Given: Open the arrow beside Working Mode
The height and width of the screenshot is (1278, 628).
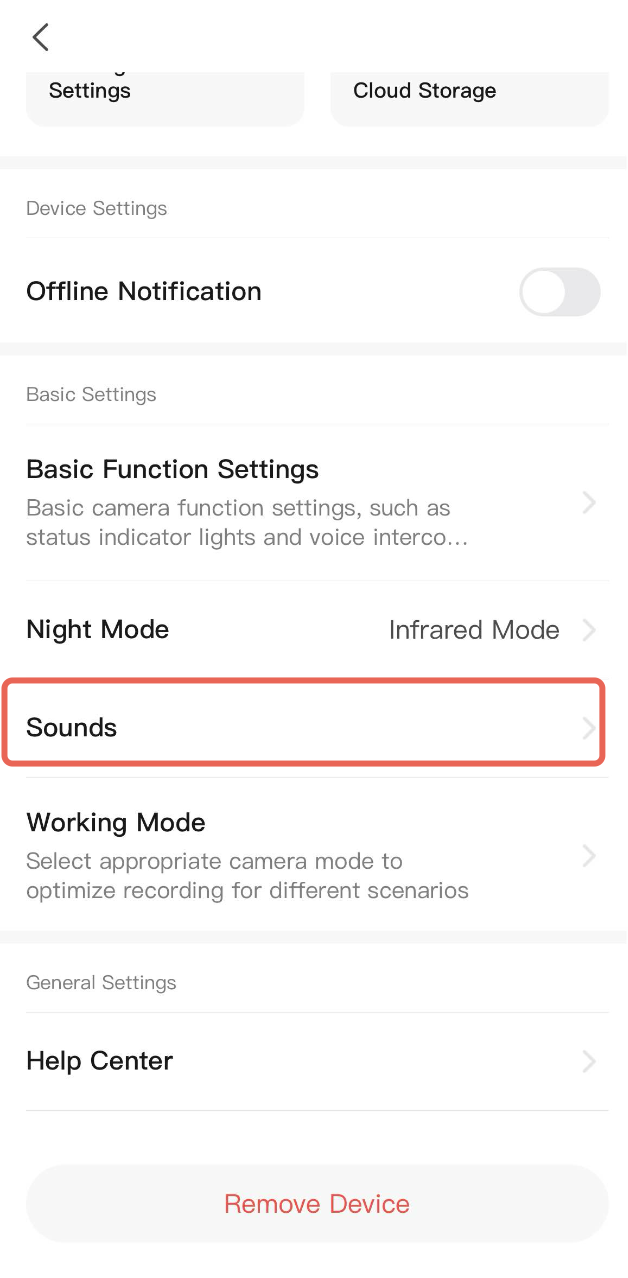Looking at the screenshot, I should (588, 856).
